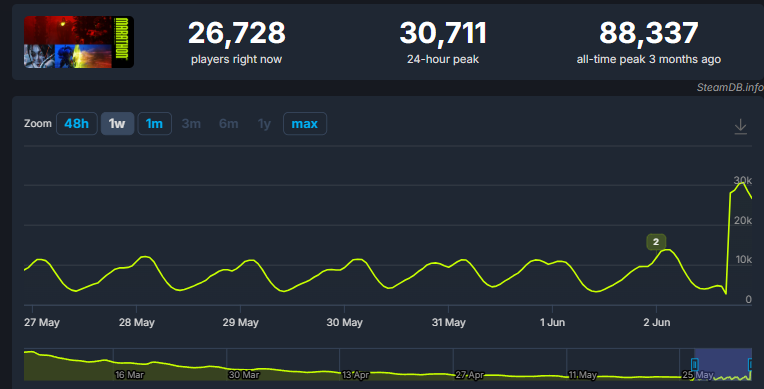The height and width of the screenshot is (389, 764).
Task: Click 16 Mar in the navigator timeline
Action: (x=130, y=375)
